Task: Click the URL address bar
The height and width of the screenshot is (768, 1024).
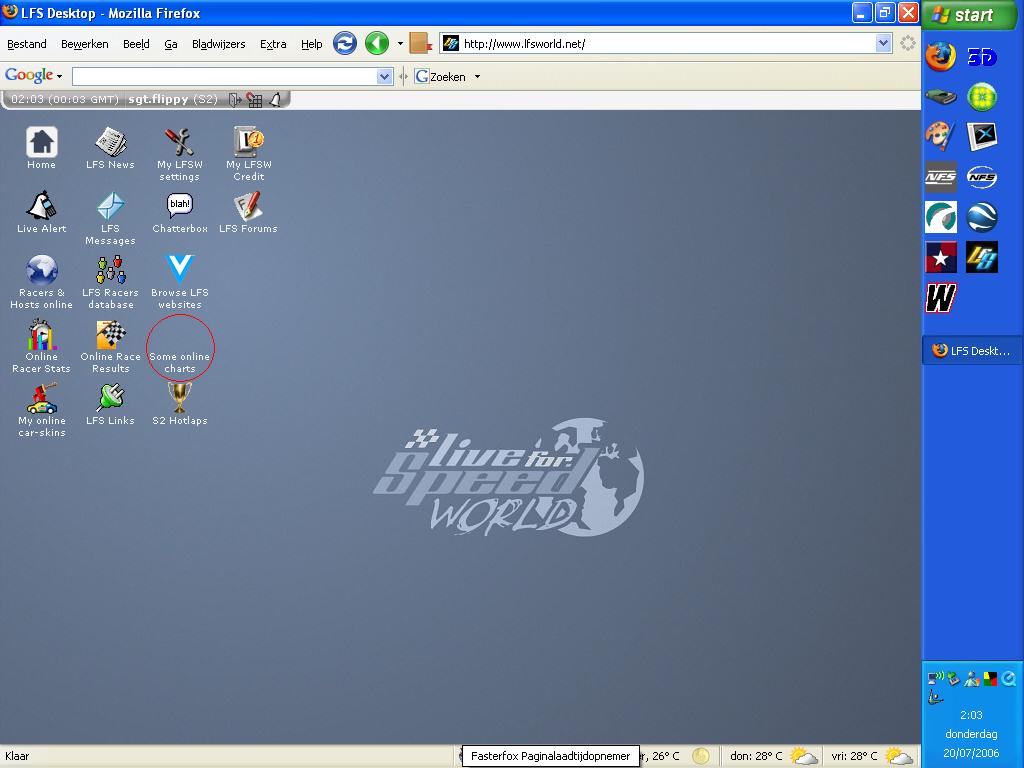Action: tap(667, 44)
